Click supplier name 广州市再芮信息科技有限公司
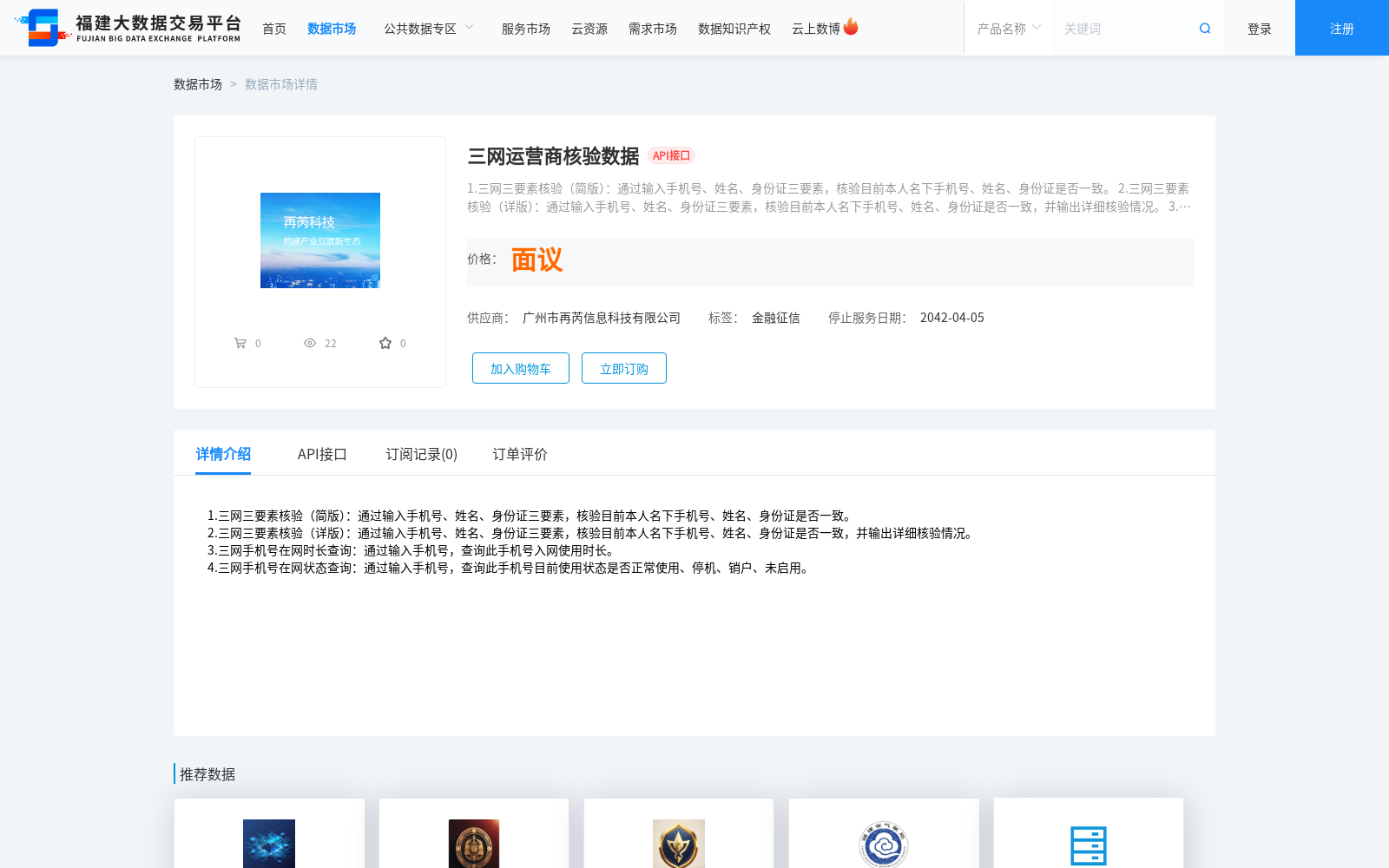 [x=602, y=318]
